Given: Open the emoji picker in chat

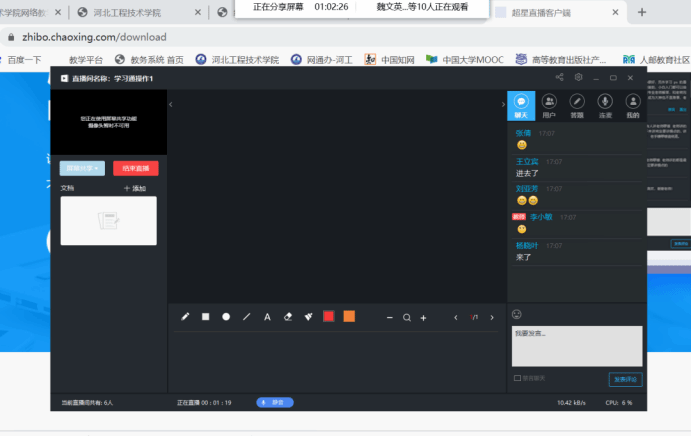Looking at the screenshot, I should click(517, 315).
